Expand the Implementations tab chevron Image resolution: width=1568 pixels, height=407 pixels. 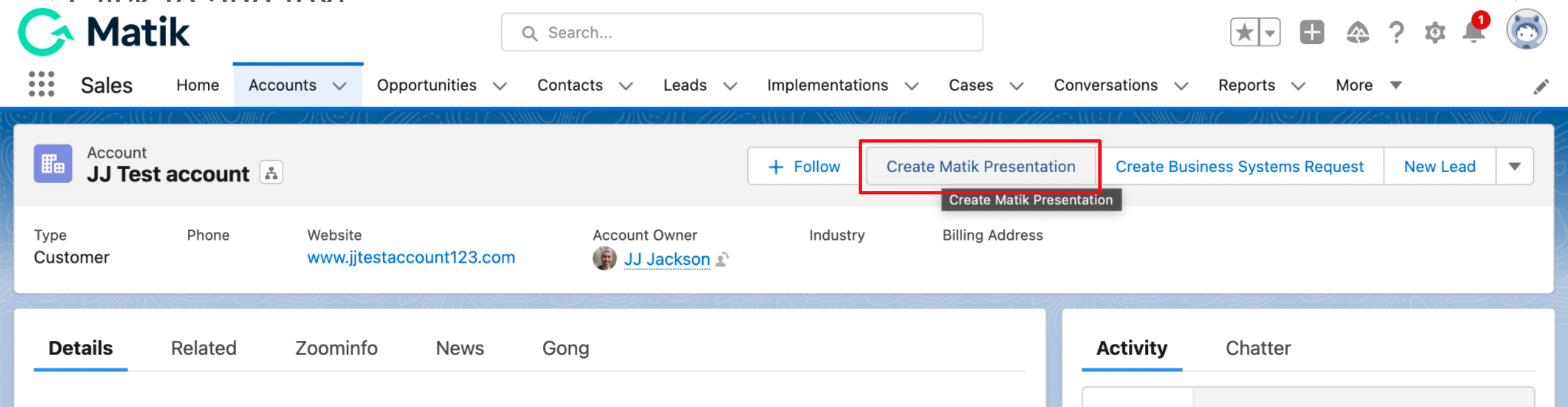click(911, 87)
